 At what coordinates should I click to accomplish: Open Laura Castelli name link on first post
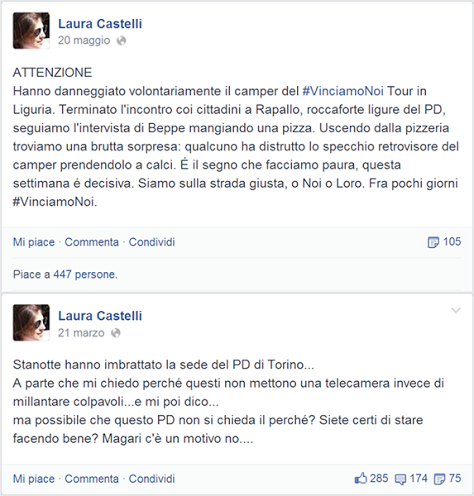pos(100,24)
